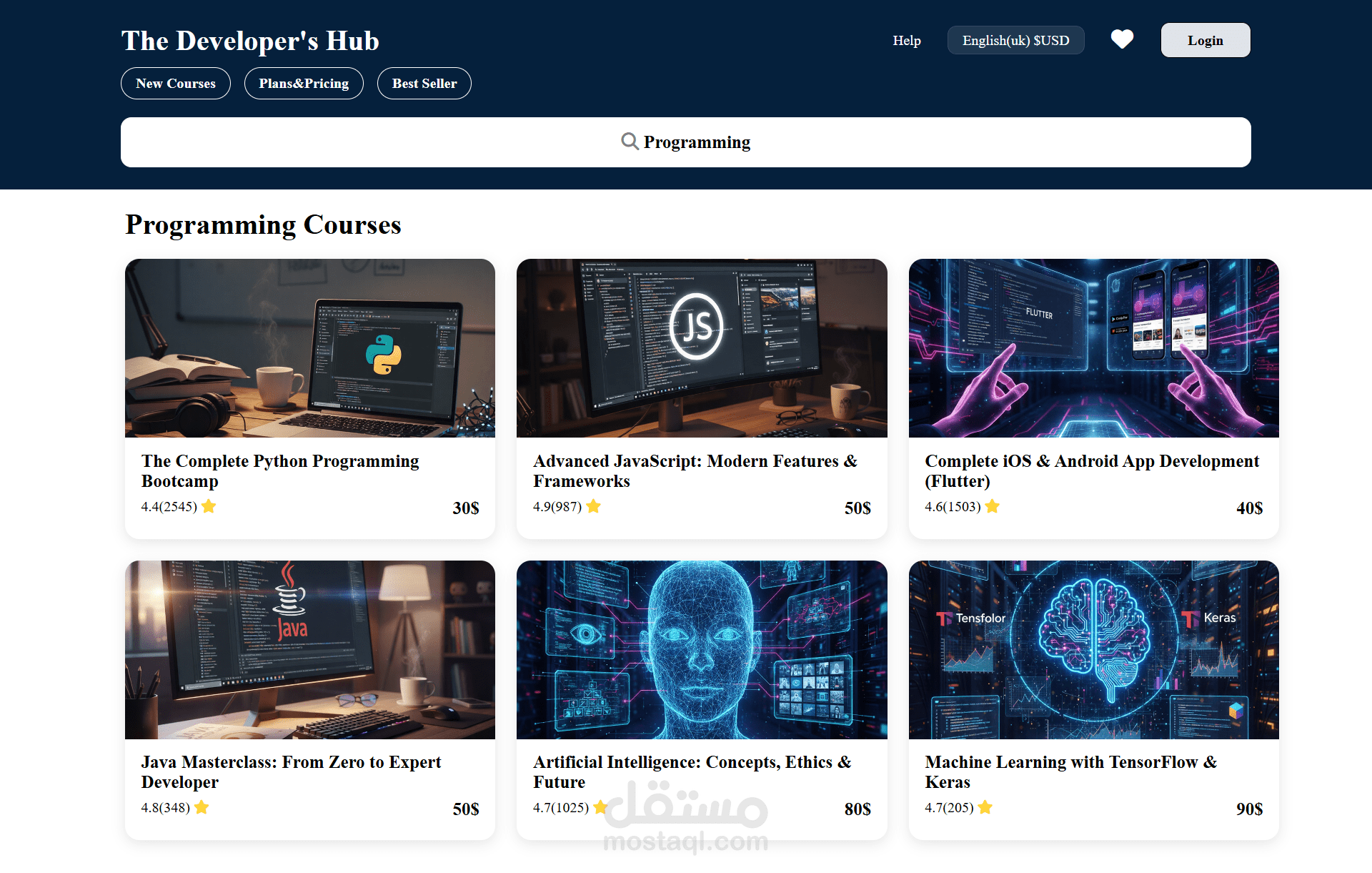The width and height of the screenshot is (1372, 873).
Task: Click the star icon on Machine Learning course
Action: click(985, 807)
